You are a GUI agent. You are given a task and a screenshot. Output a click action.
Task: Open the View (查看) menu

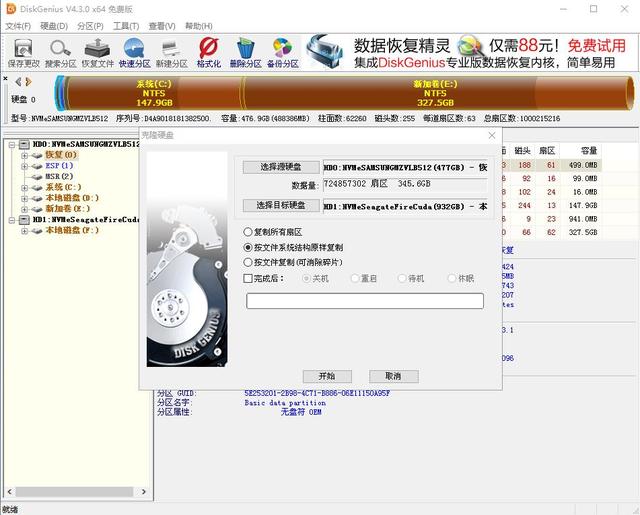pyautogui.click(x=162, y=26)
